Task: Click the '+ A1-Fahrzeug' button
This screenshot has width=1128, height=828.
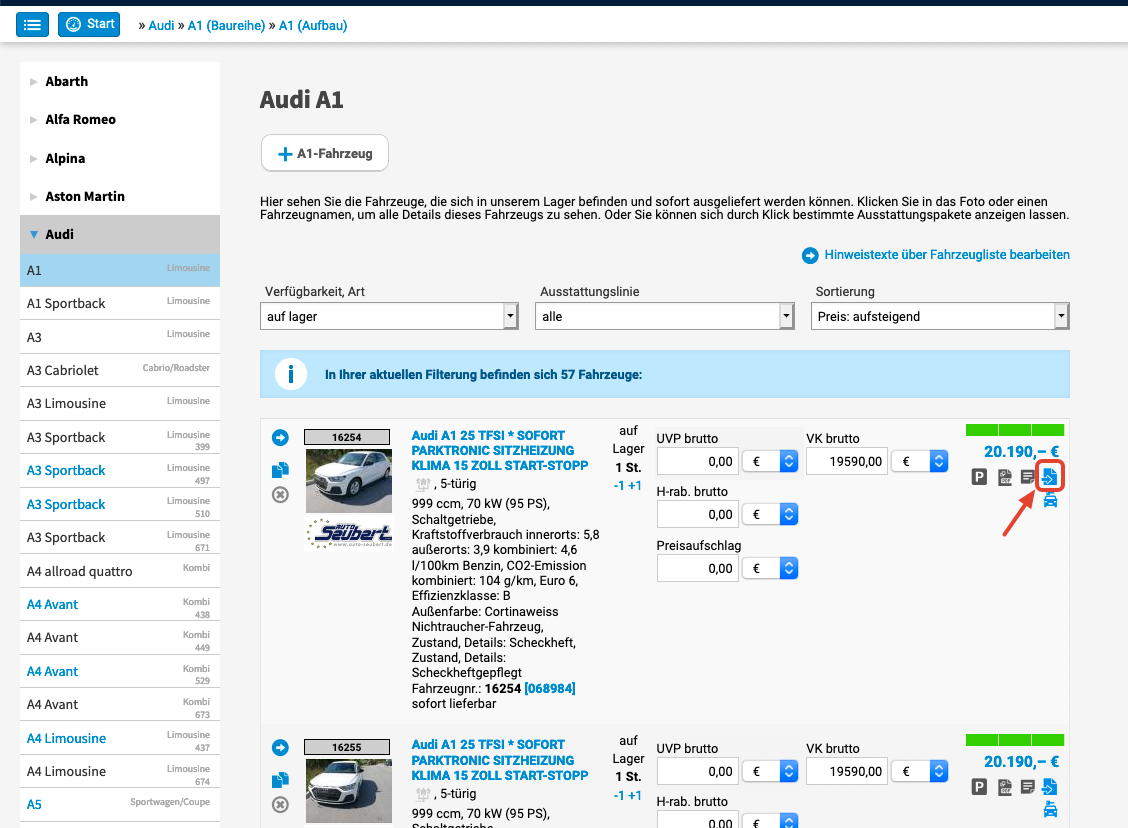Action: 325,154
